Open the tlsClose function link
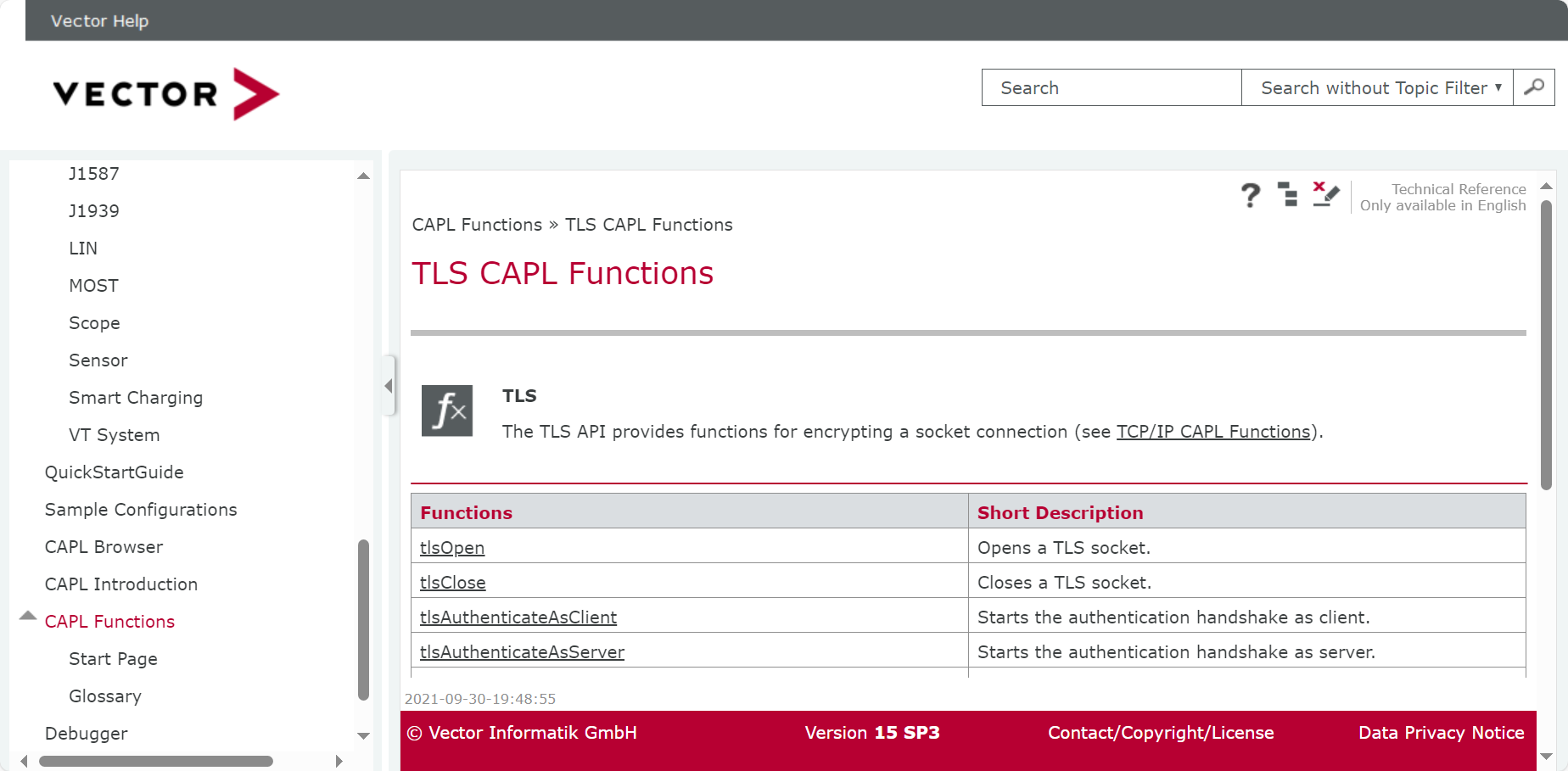This screenshot has width=1568, height=771. coord(453,583)
